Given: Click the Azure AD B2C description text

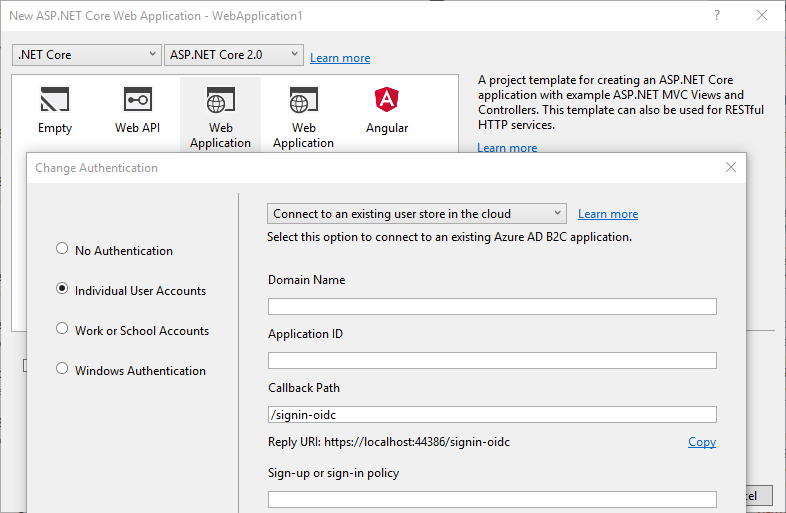Looking at the screenshot, I should tap(449, 237).
